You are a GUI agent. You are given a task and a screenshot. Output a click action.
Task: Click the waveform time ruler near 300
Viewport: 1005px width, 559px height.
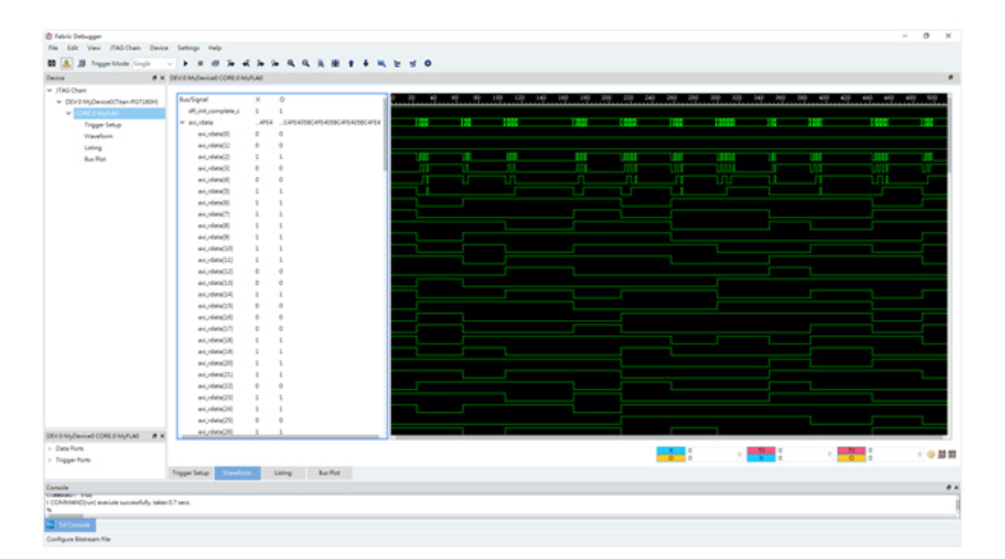[715, 98]
